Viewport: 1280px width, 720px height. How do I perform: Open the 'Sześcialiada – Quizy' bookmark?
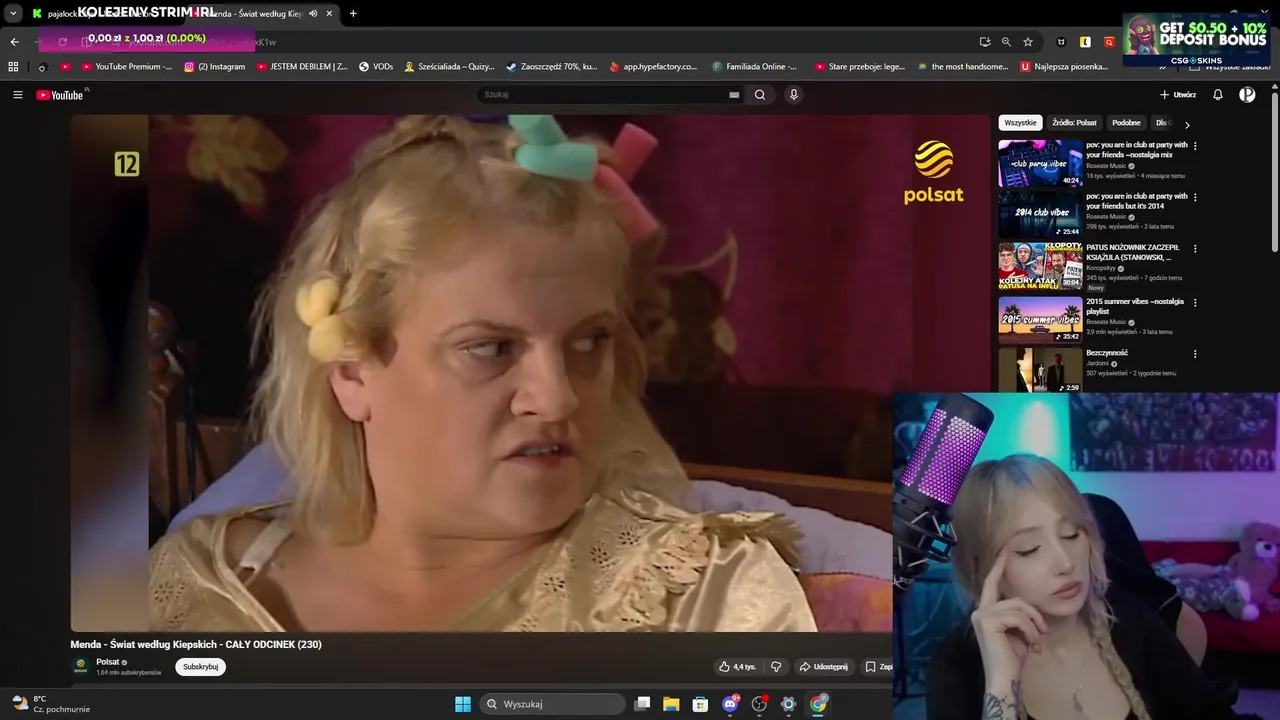click(x=450, y=67)
